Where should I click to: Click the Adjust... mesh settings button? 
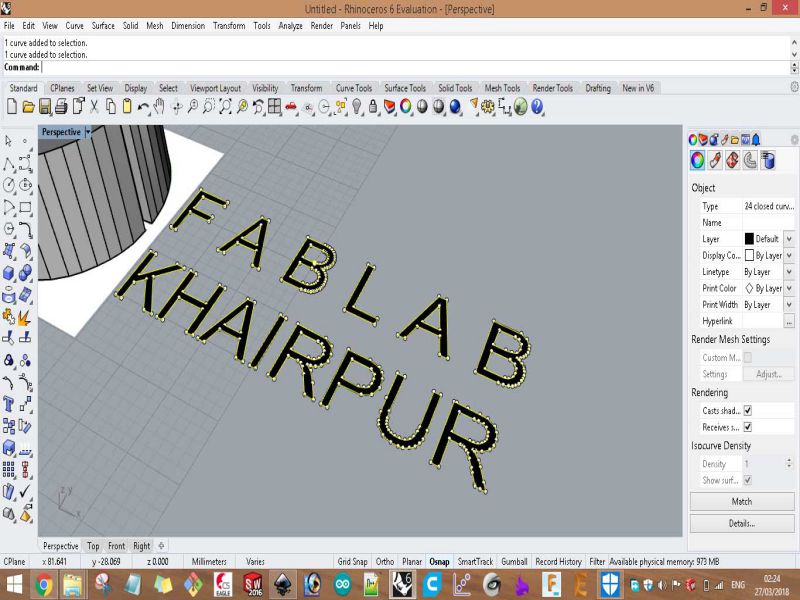768,374
